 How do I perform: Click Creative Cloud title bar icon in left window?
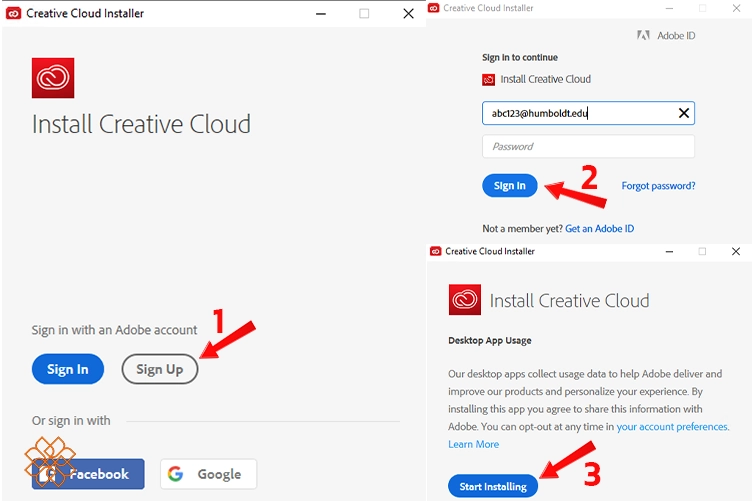[13, 13]
